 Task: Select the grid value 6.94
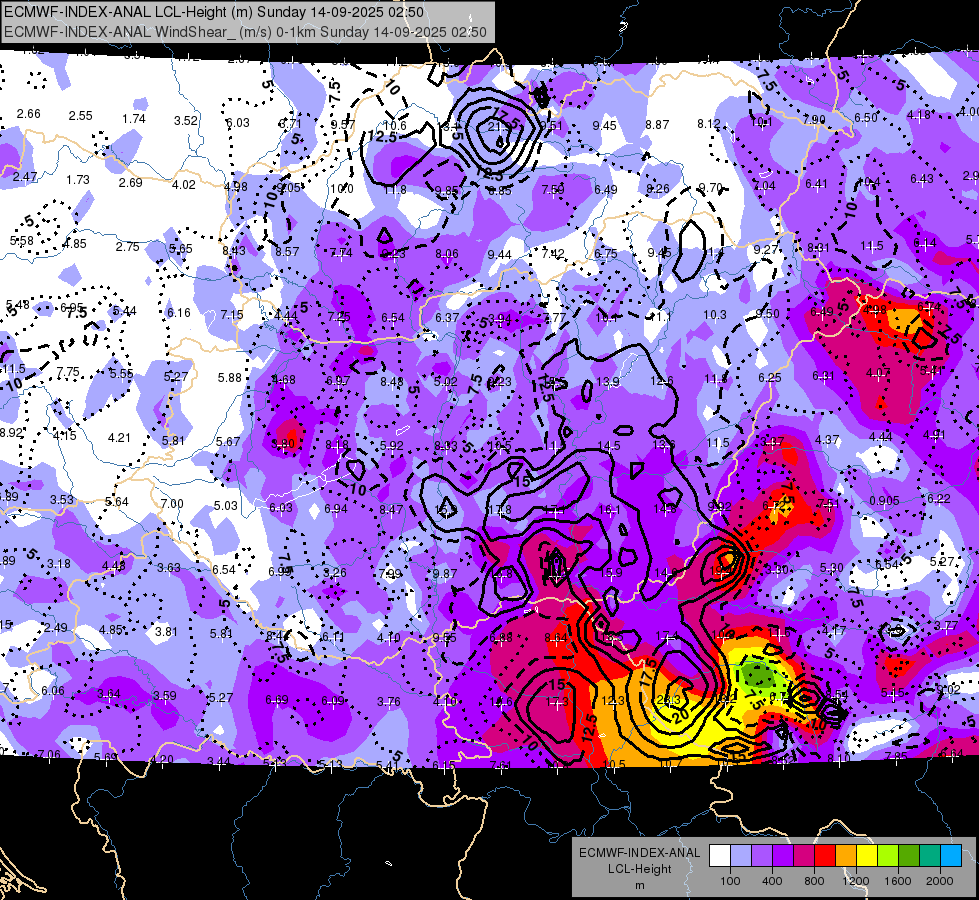tap(336, 509)
